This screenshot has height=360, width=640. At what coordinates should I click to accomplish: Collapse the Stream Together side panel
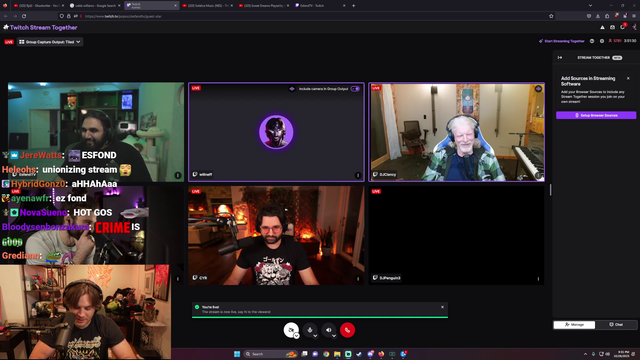pos(560,58)
